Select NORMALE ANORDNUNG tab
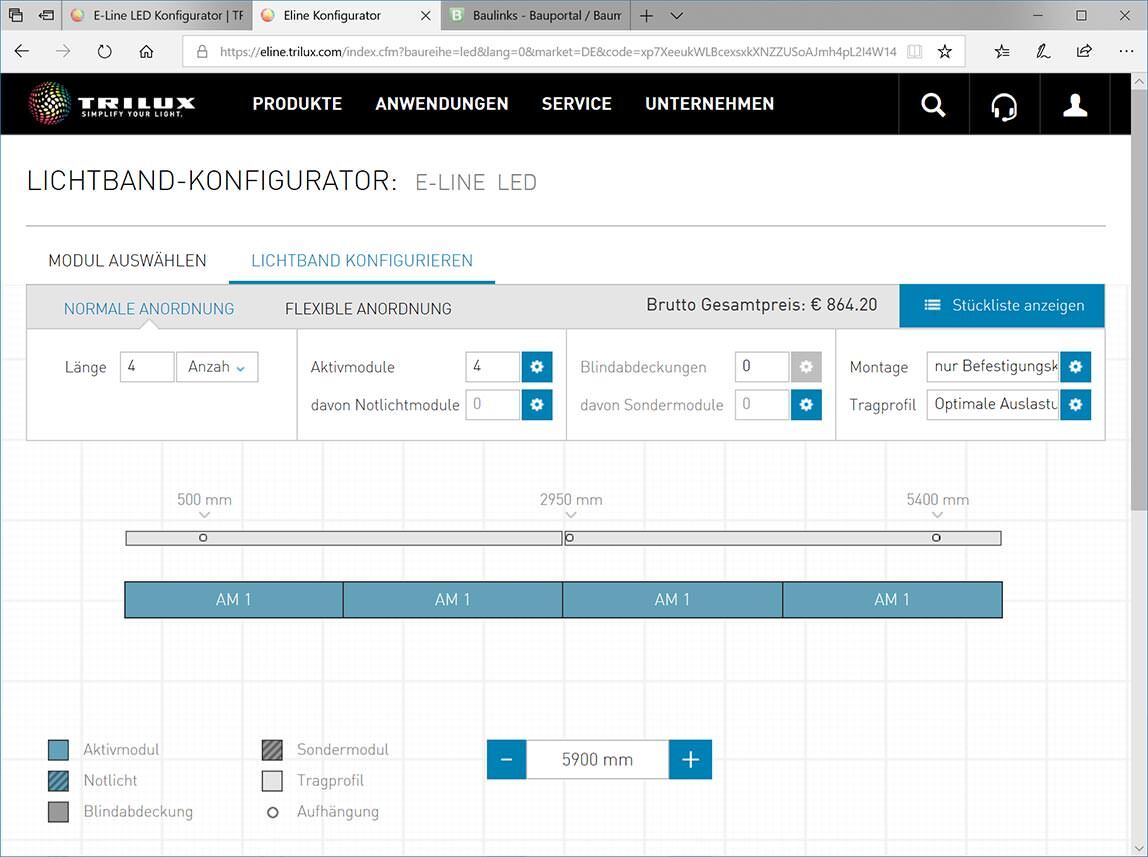This screenshot has width=1148, height=857. 149,309
